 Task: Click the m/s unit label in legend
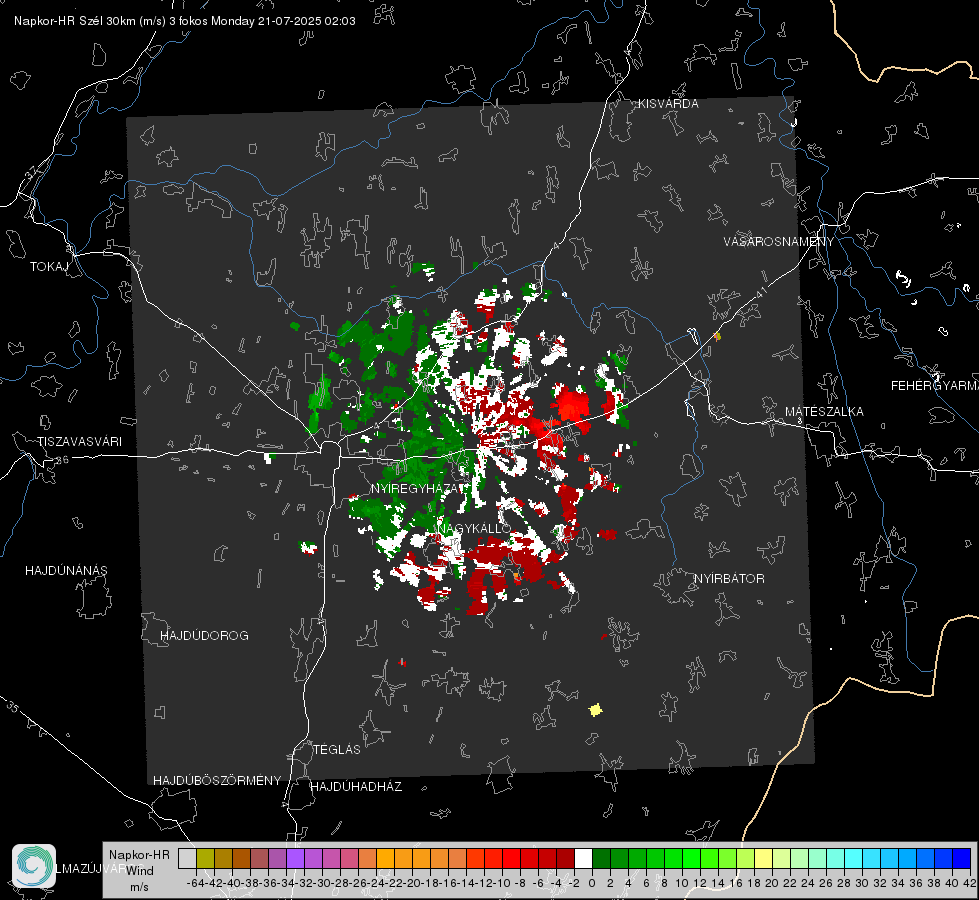coord(139,887)
